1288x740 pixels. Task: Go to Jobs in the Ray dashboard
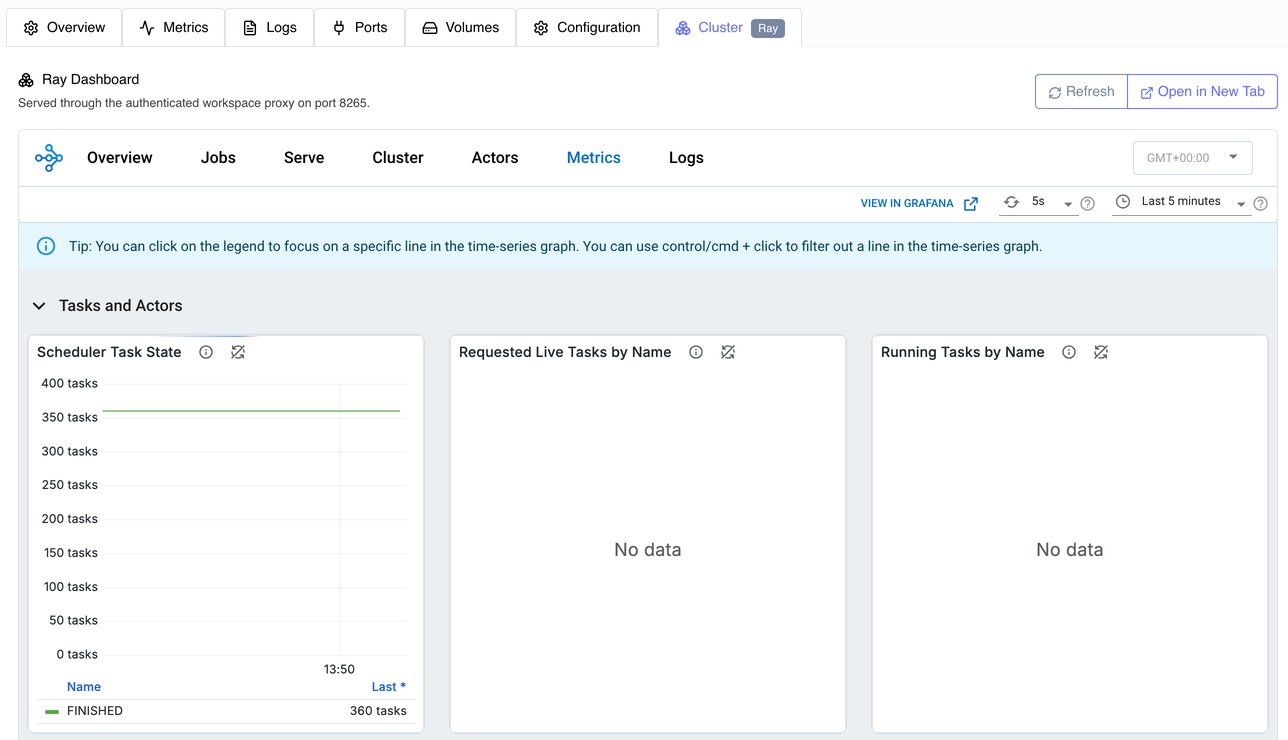(x=218, y=158)
